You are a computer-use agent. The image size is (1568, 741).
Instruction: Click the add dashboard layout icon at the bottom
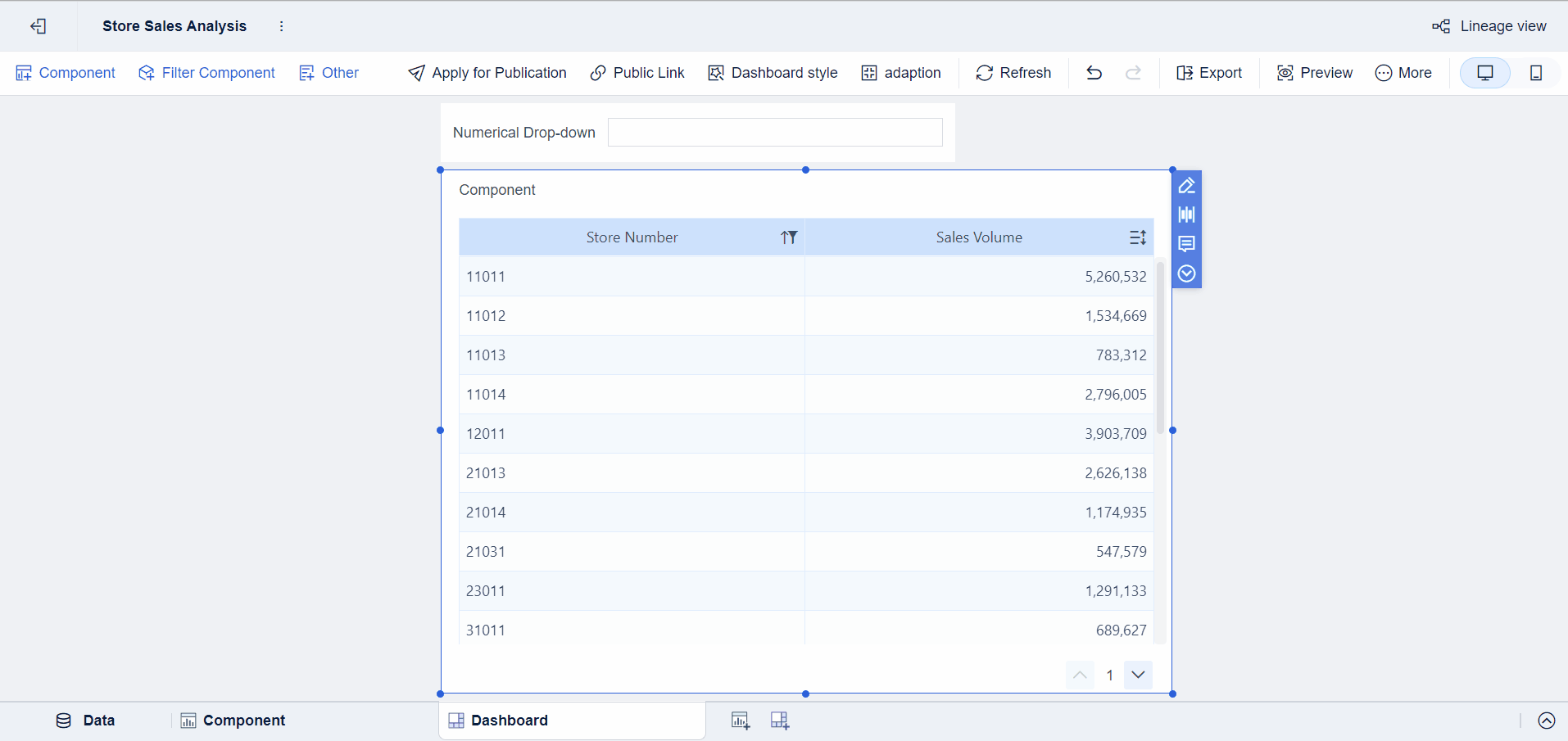click(x=778, y=720)
